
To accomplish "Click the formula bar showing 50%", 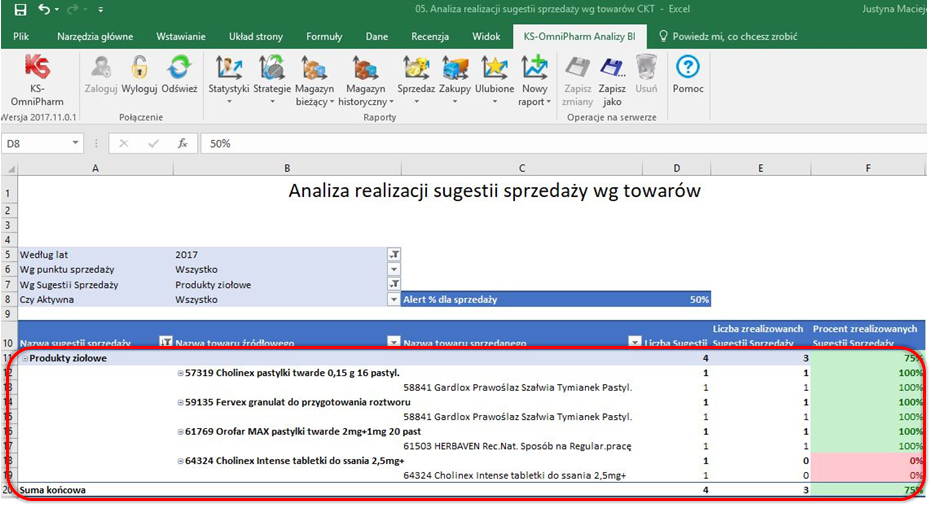I will (562, 143).
